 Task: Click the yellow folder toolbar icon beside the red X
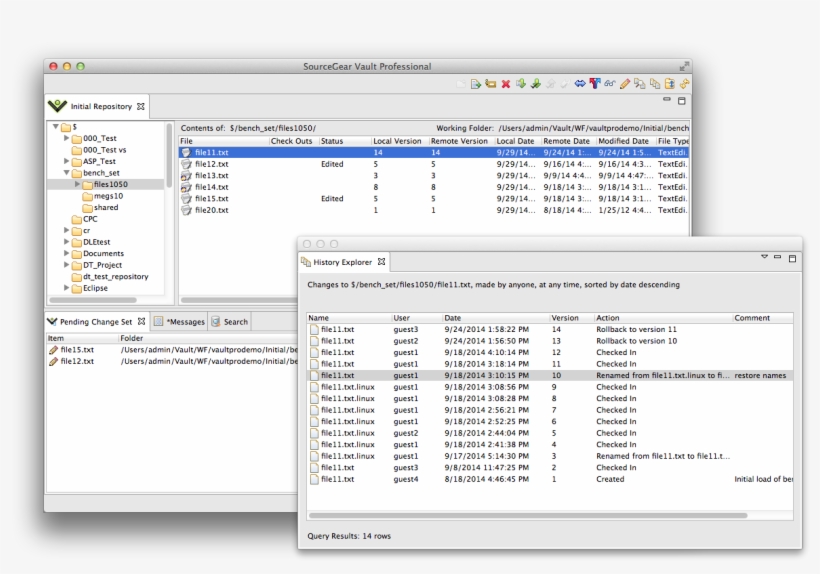coord(491,84)
